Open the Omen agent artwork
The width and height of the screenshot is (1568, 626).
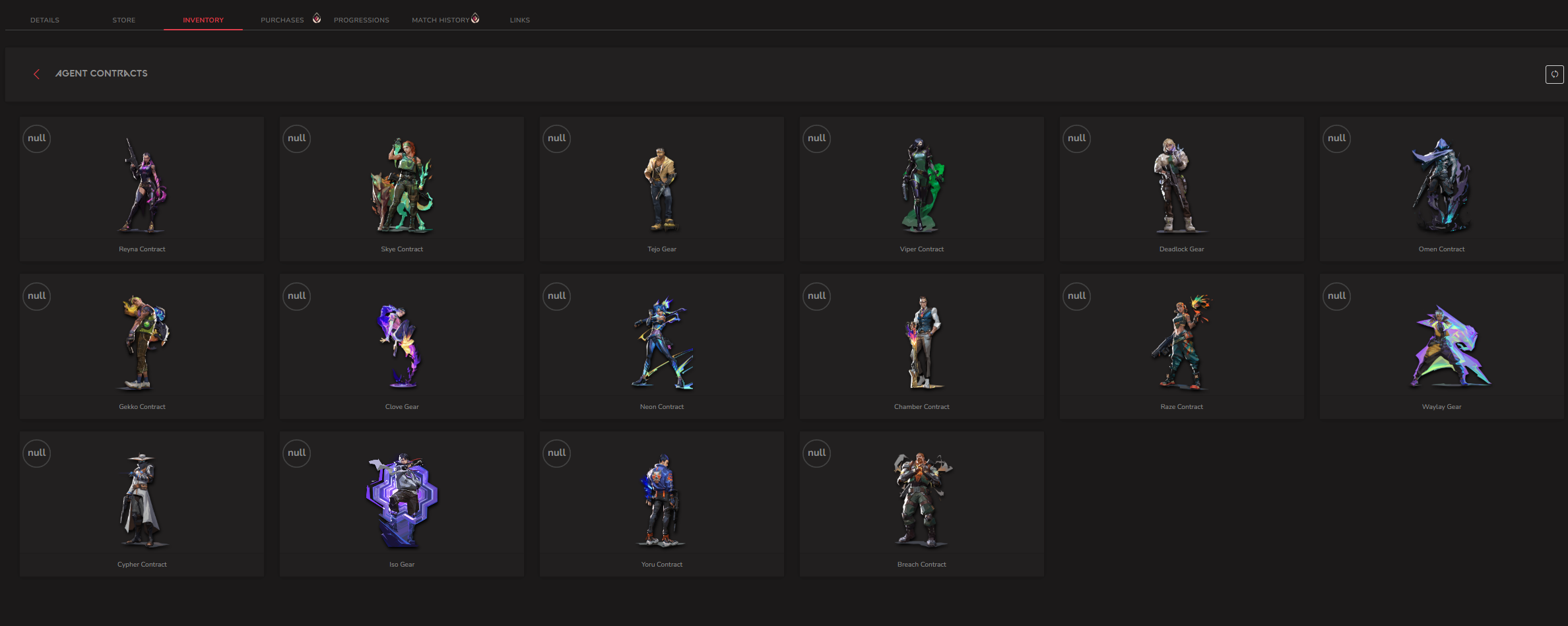[x=1442, y=185]
